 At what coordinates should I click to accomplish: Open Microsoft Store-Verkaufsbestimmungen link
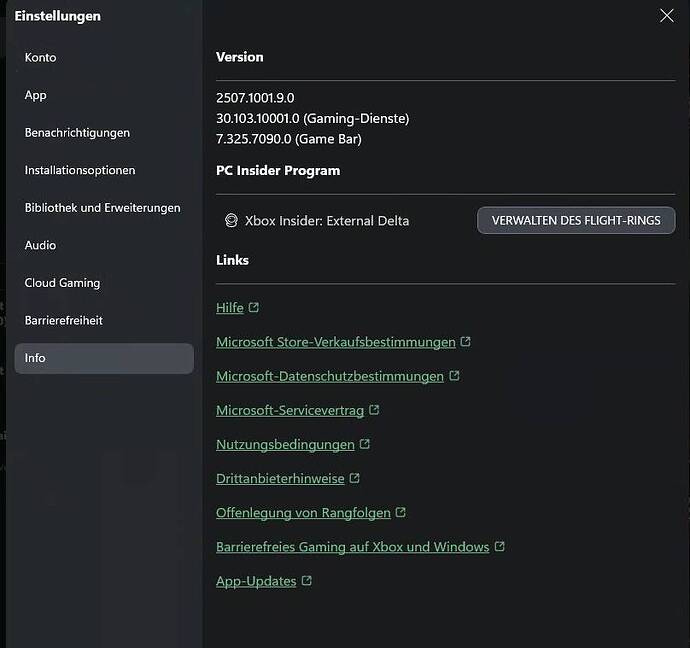[336, 342]
